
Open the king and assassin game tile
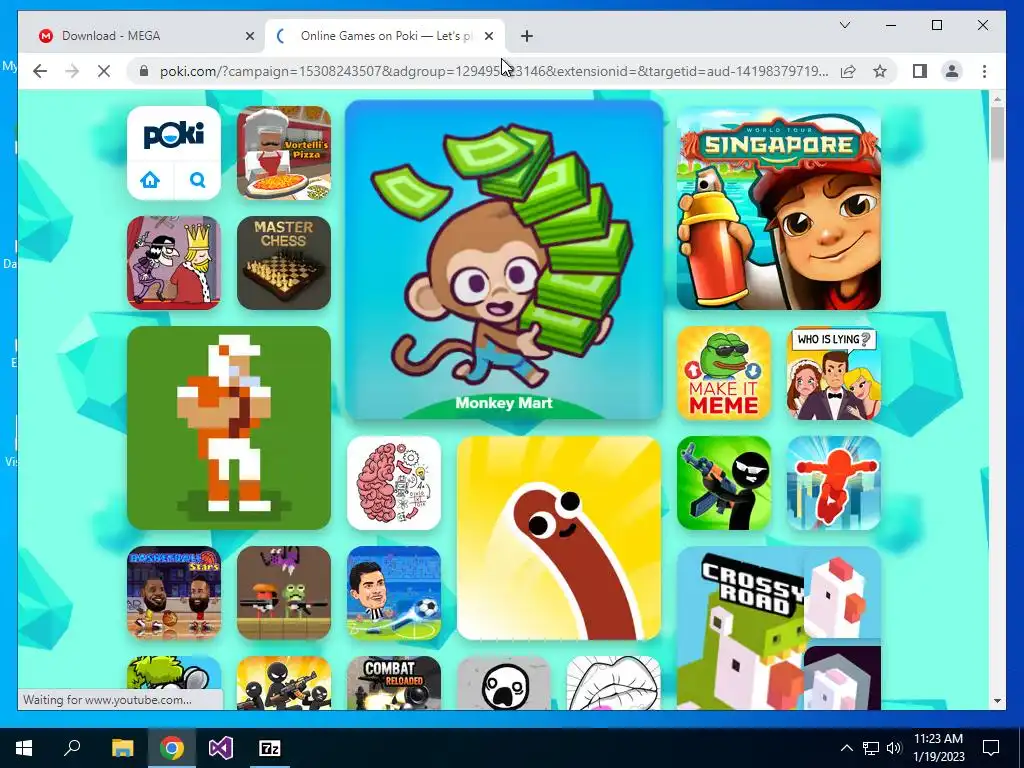(174, 263)
